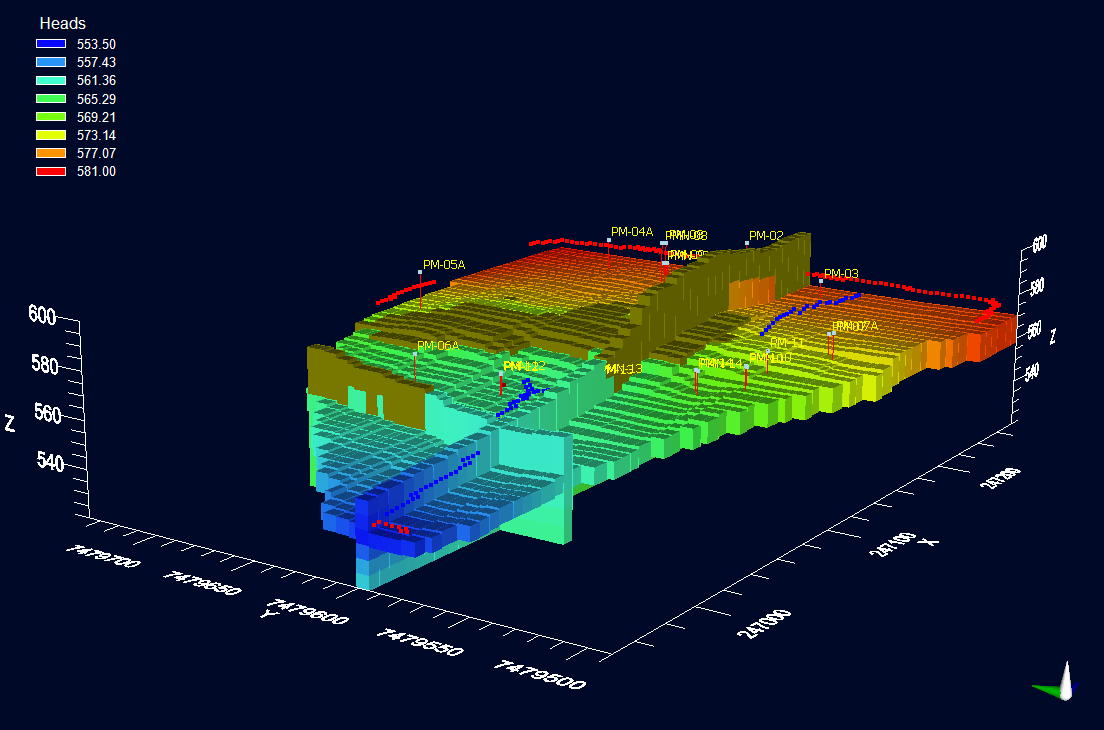Select the 7479700 tick label on Y axis
1104x730 pixels.
103,556
